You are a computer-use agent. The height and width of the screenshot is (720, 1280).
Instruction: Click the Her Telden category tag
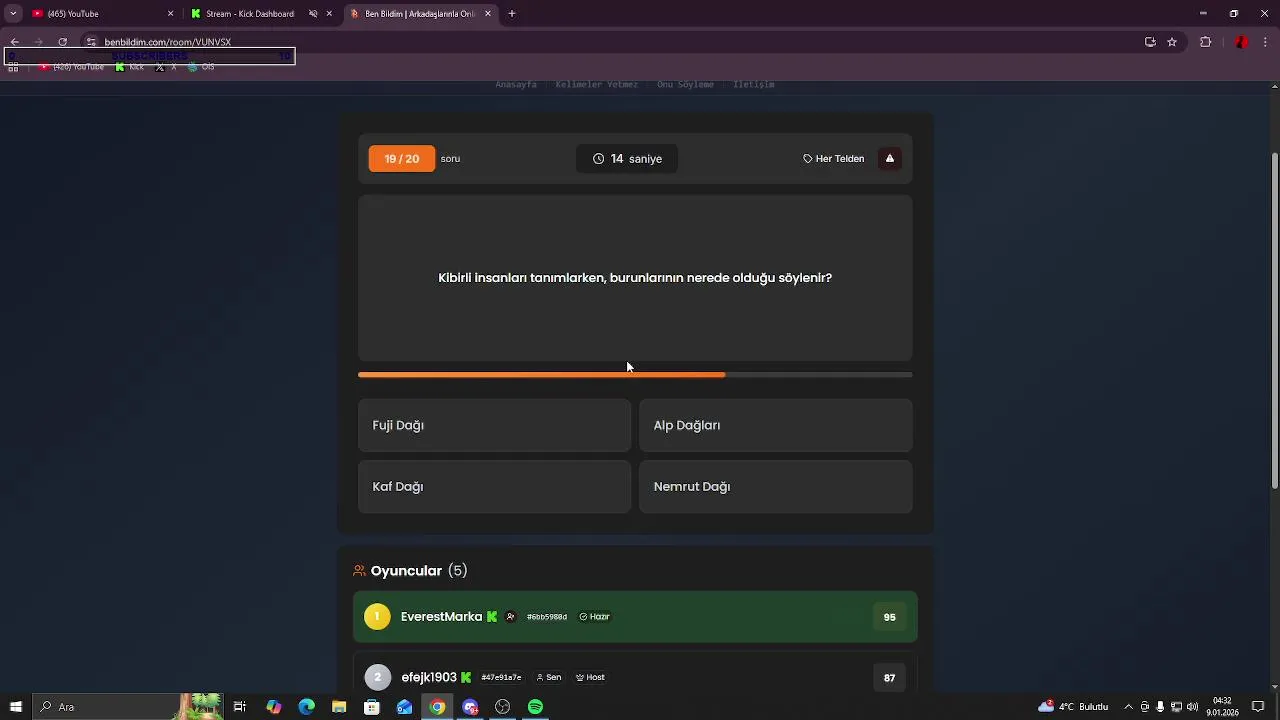(833, 158)
